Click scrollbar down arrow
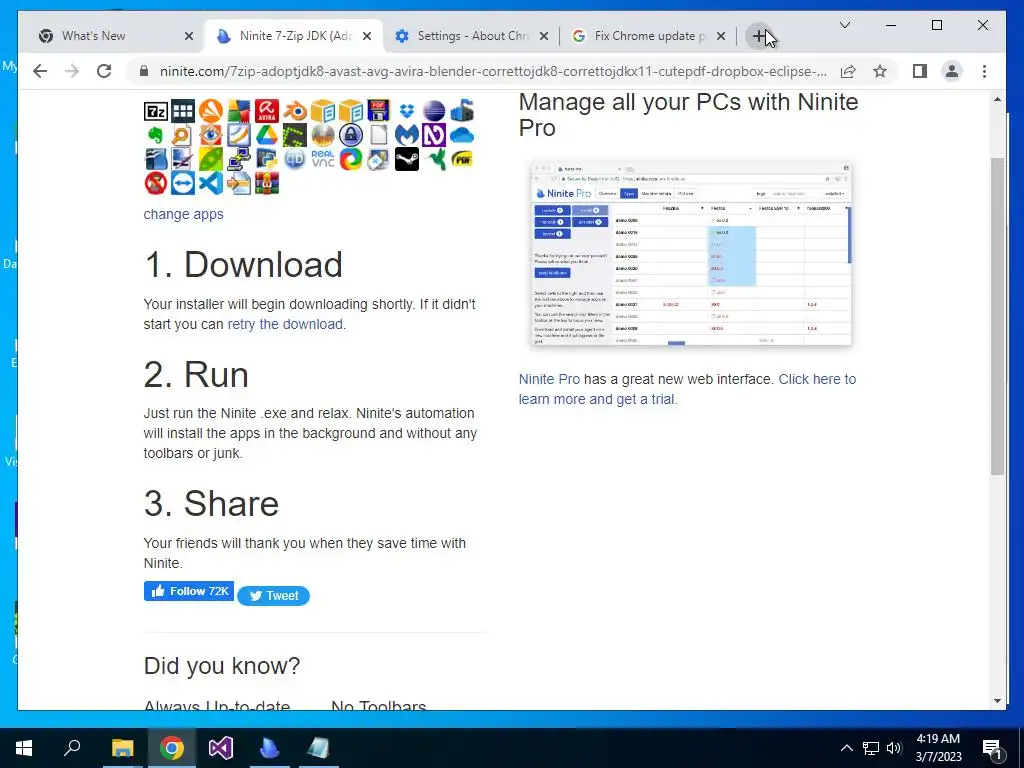This screenshot has height=768, width=1024. coord(997,701)
